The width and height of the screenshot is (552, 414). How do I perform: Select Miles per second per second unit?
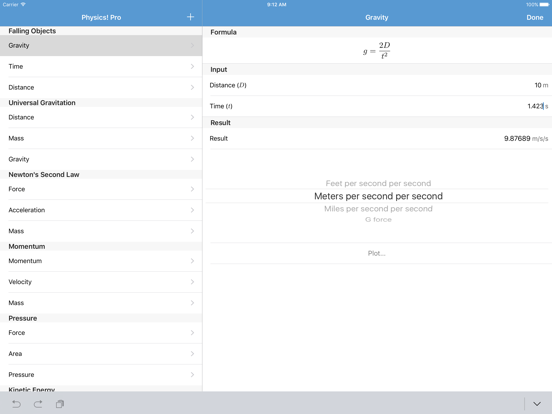pos(378,209)
